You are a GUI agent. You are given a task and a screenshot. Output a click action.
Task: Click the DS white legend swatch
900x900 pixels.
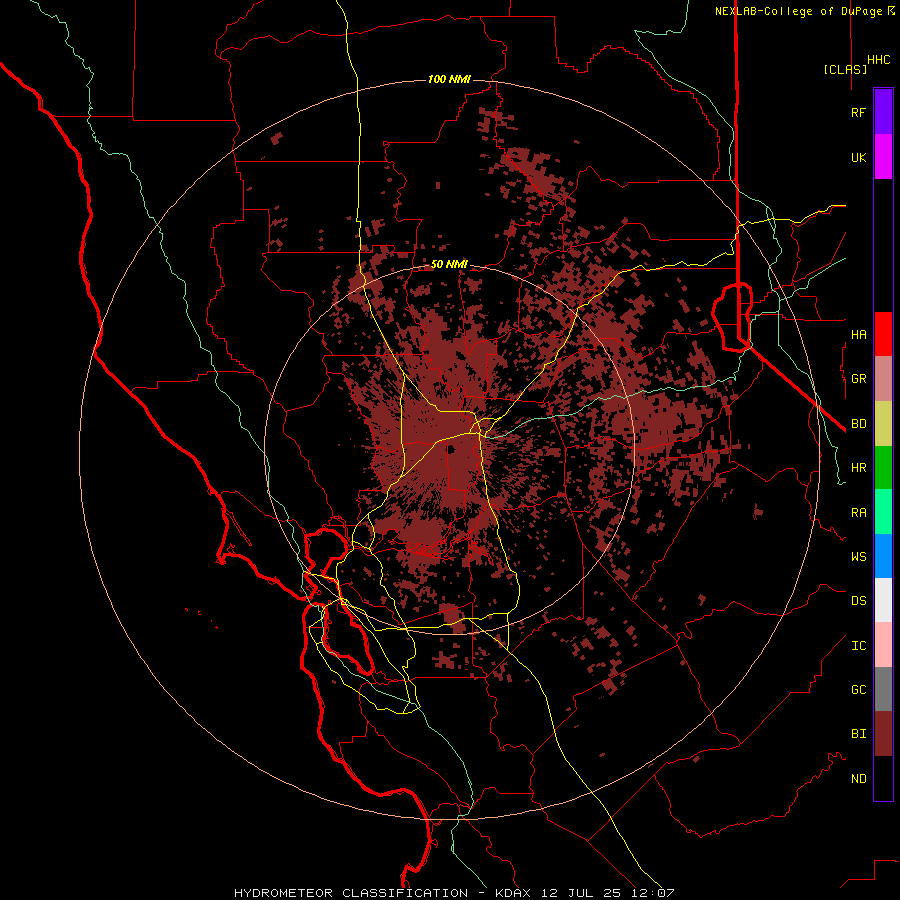(x=883, y=600)
